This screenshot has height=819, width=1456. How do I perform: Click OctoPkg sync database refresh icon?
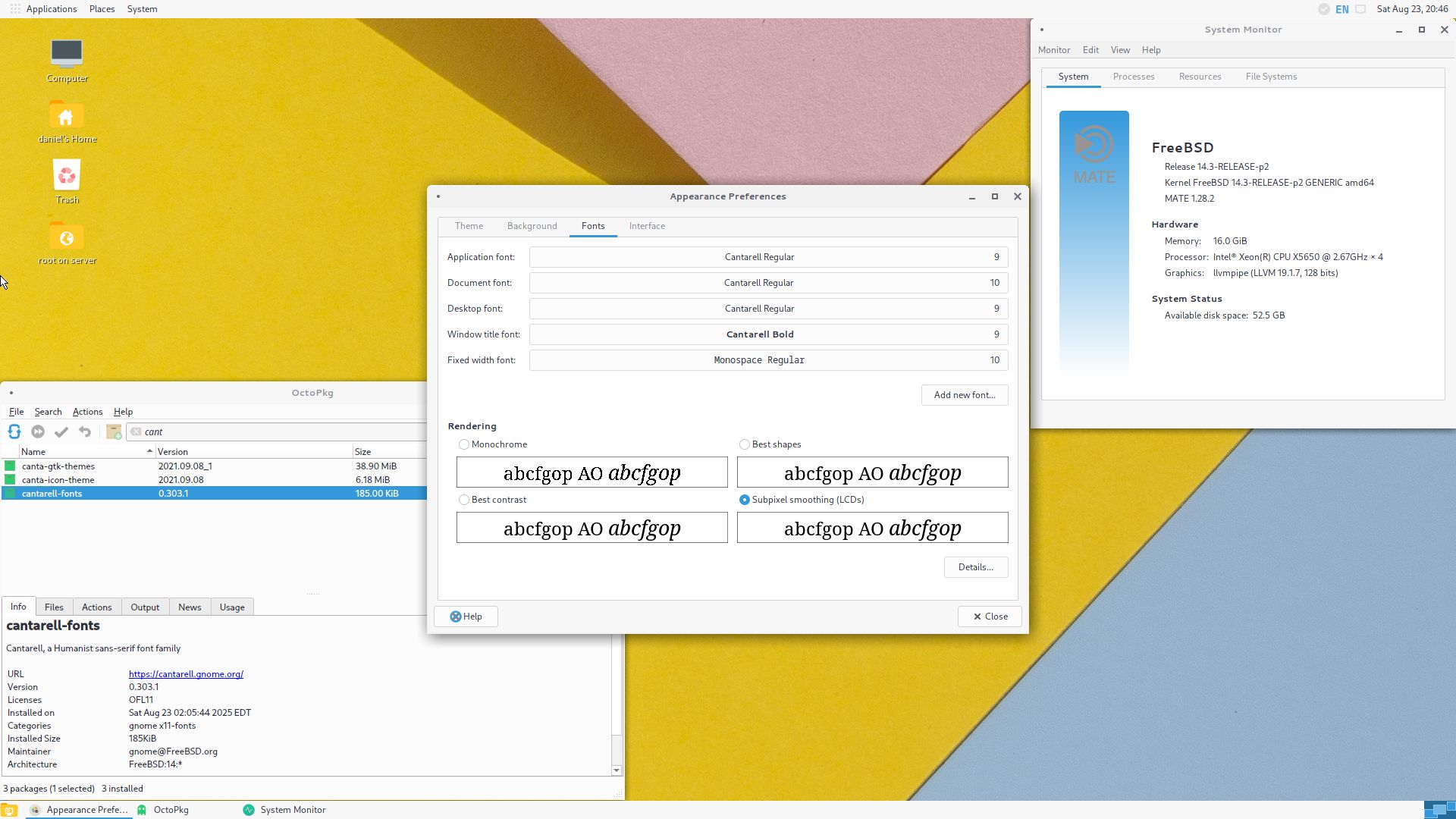[14, 431]
